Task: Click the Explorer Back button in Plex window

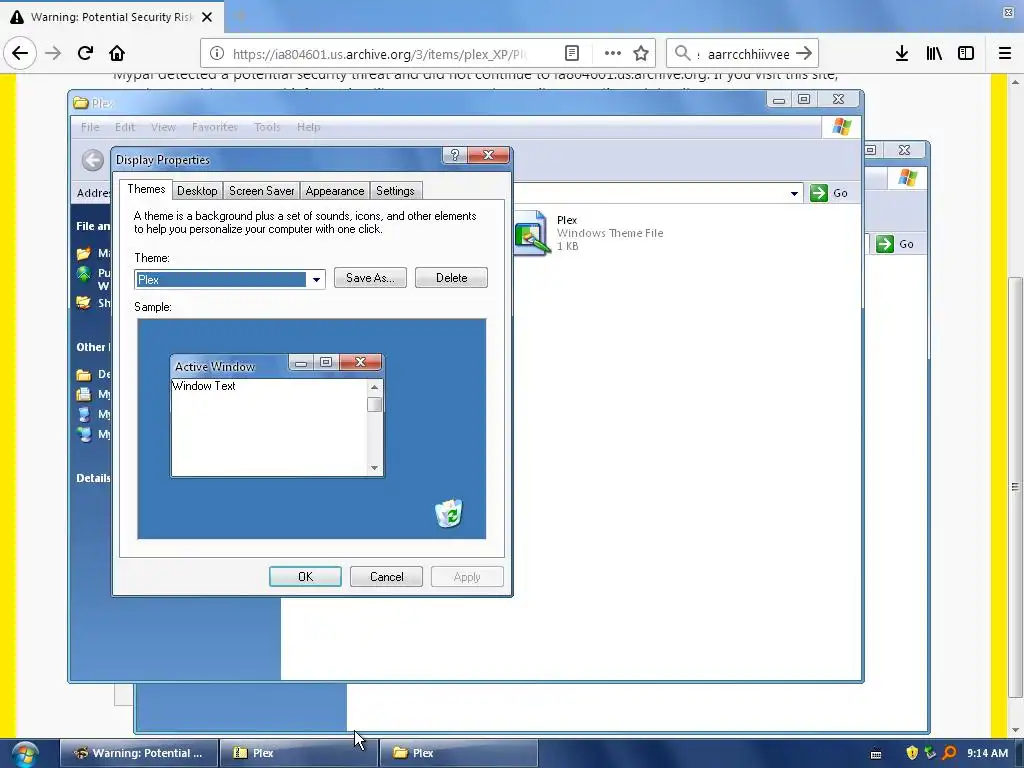Action: click(x=93, y=160)
